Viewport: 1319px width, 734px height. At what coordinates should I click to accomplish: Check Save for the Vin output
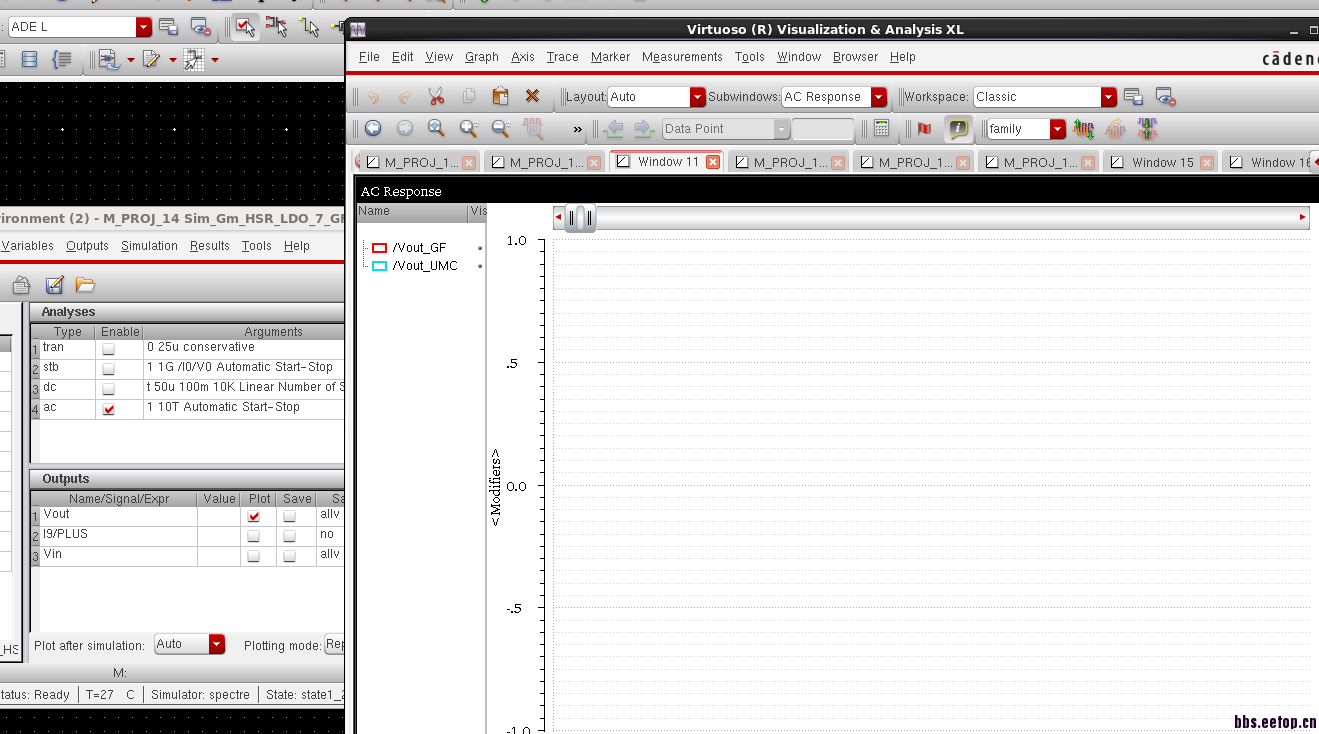tap(290, 557)
